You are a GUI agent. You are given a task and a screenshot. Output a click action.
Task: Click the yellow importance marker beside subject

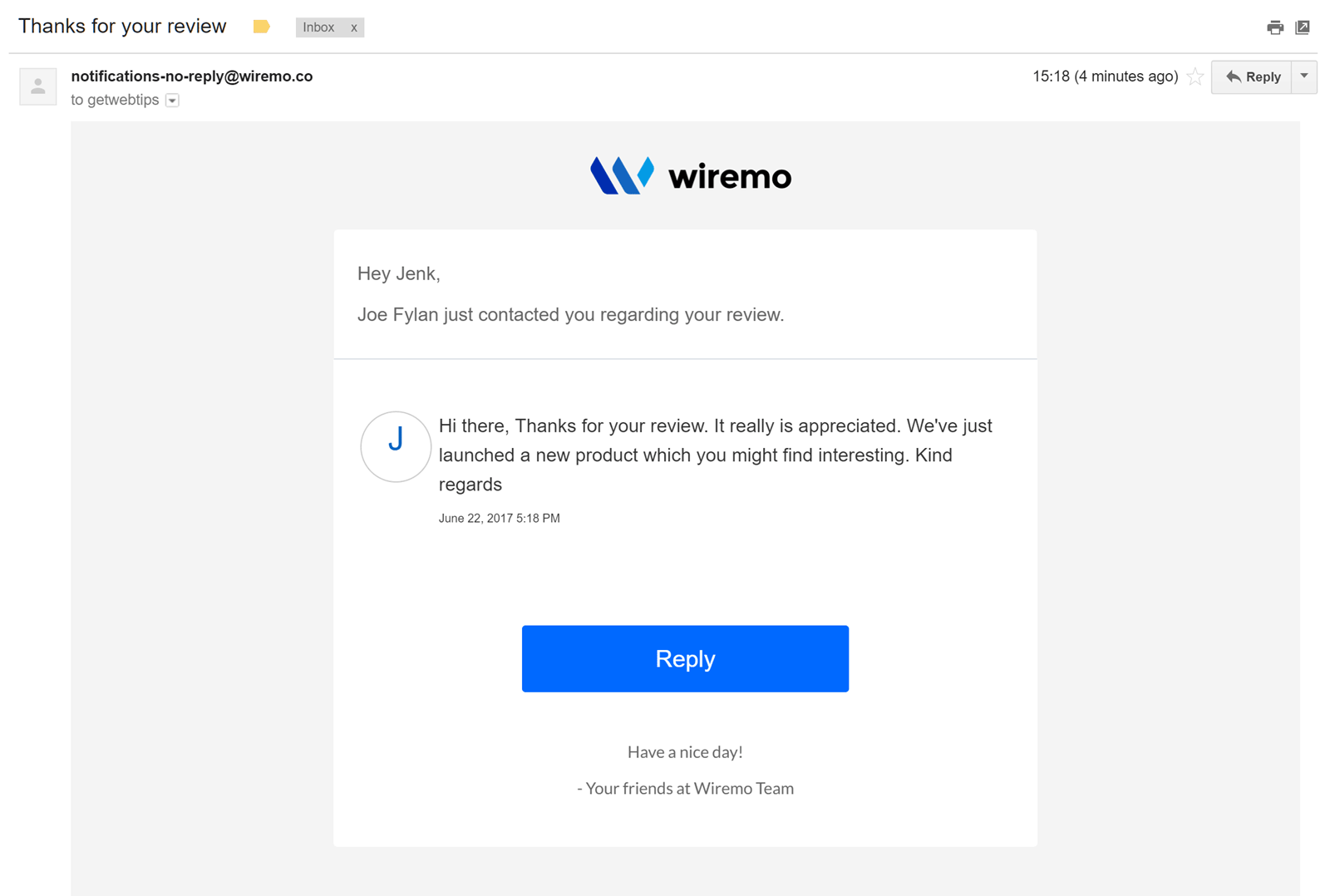point(261,27)
